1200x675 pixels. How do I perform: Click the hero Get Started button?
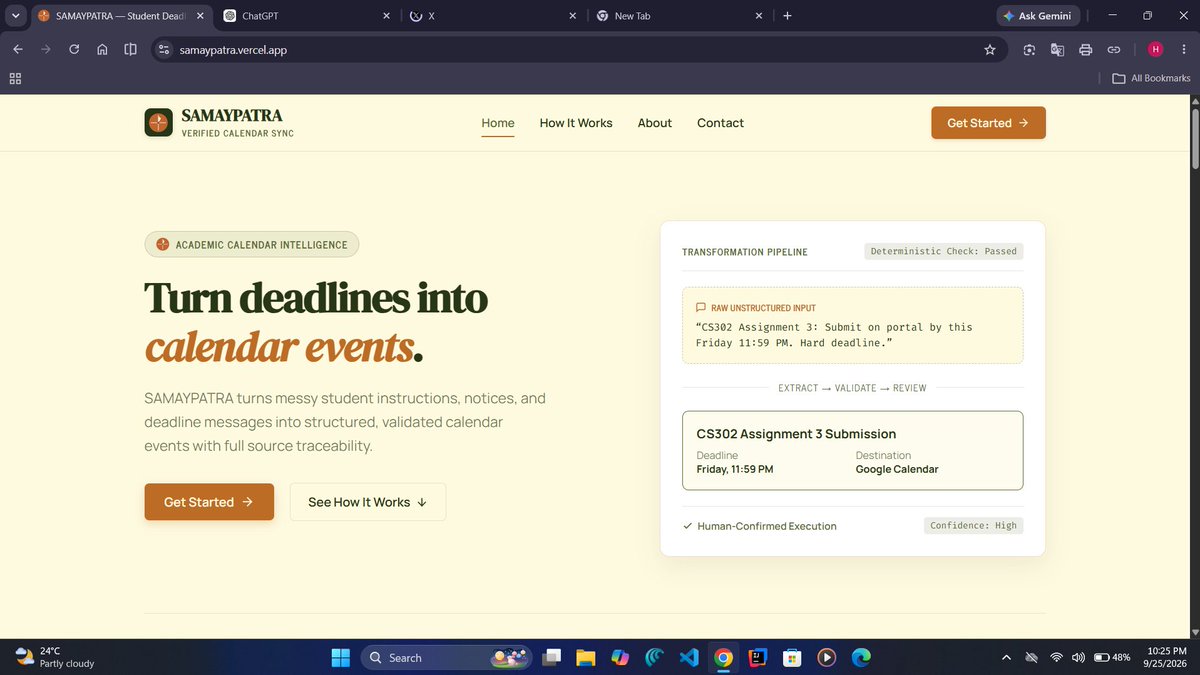209,502
